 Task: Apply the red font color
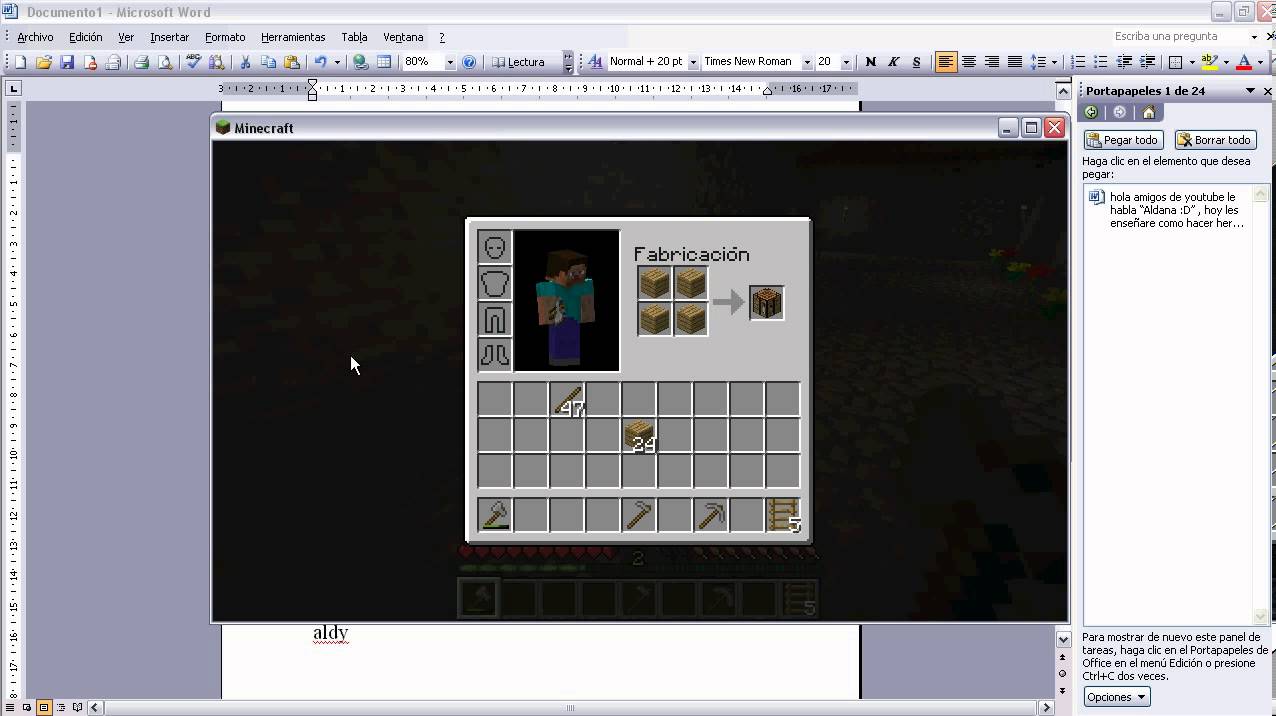[1244, 62]
